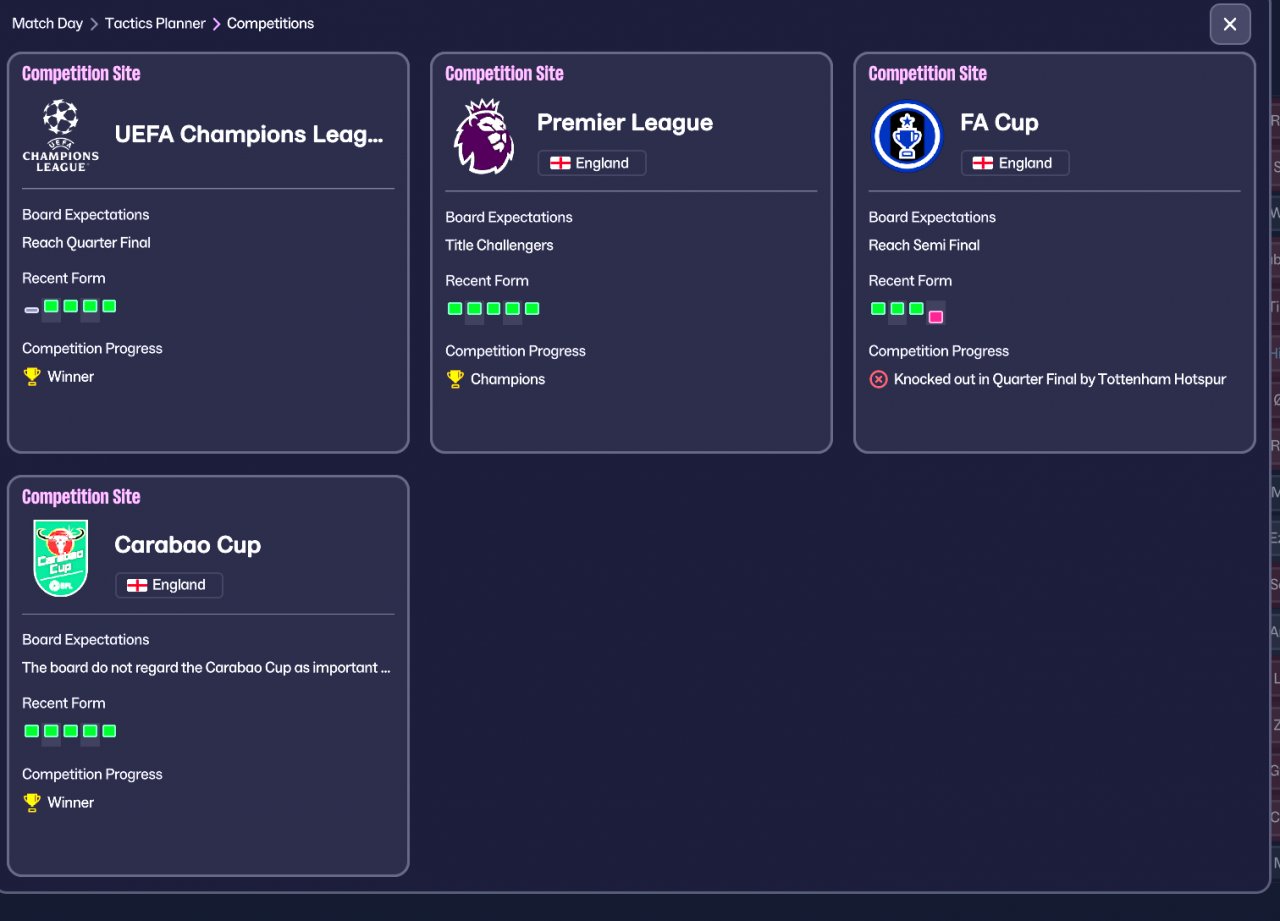Click the Premier League lion logo
Image resolution: width=1280 pixels, height=921 pixels.
click(x=484, y=136)
